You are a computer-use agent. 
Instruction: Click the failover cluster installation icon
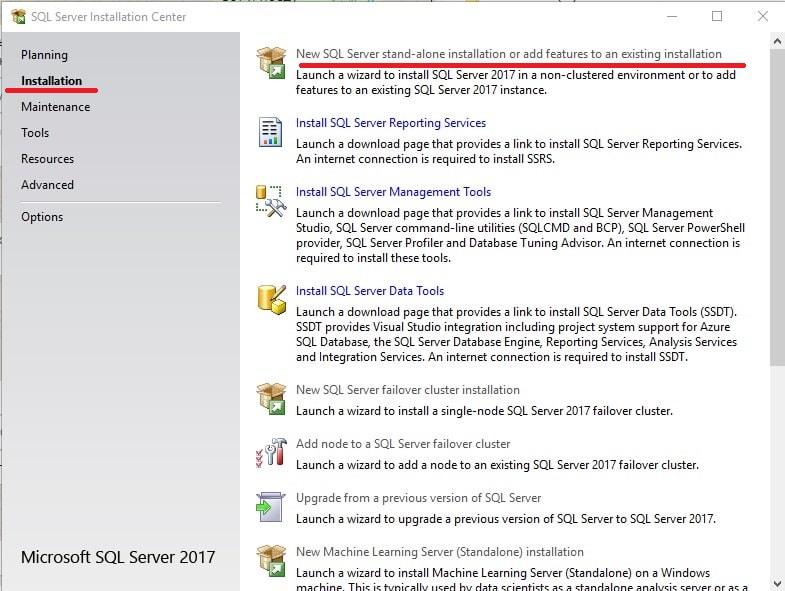[271, 398]
